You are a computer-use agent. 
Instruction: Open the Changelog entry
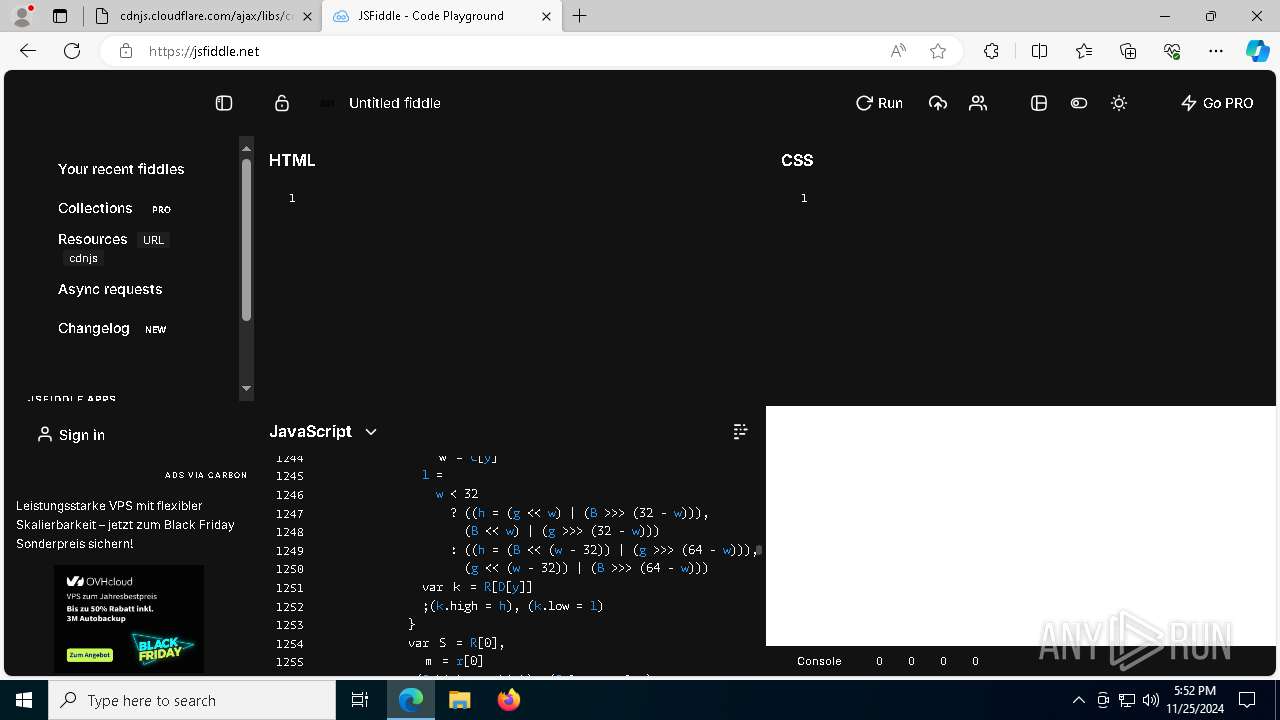click(x=94, y=328)
